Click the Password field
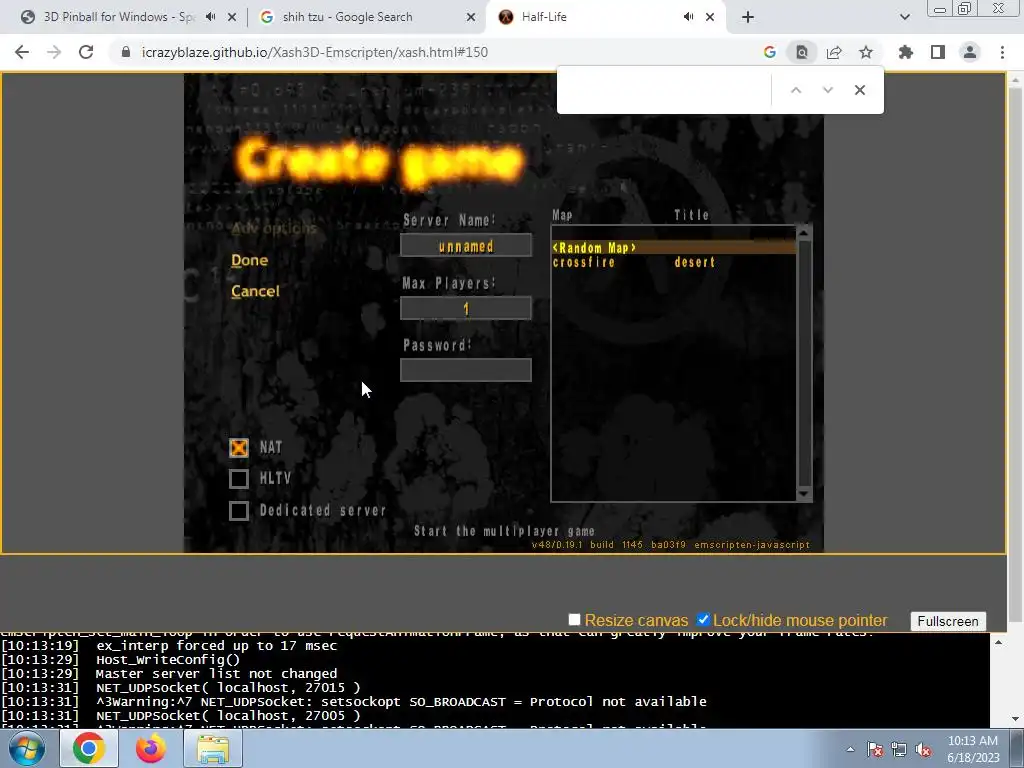Viewport: 1024px width, 768px height. pos(466,370)
